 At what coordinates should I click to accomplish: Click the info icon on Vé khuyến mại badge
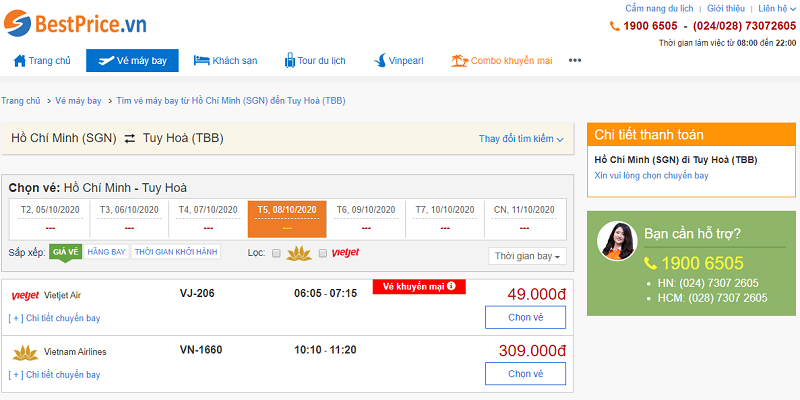pos(451,286)
